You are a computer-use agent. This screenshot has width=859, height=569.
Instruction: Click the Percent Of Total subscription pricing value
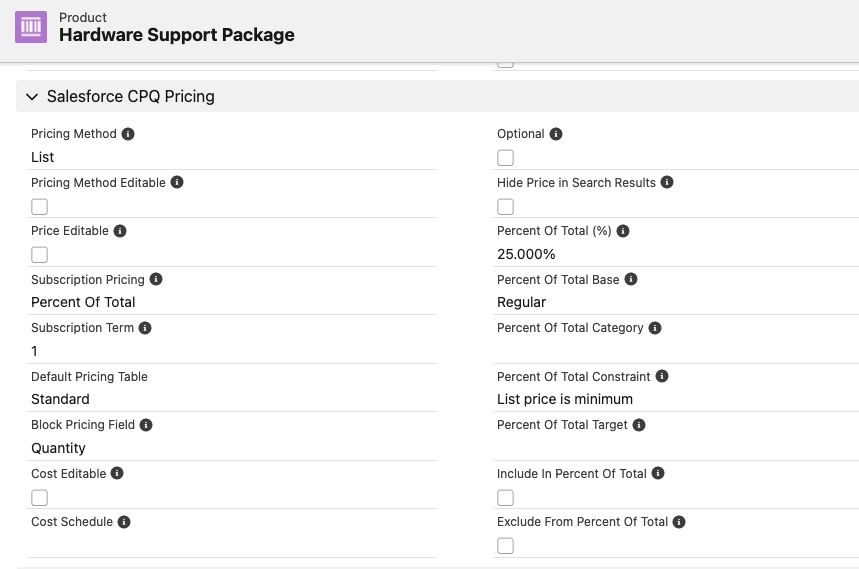(83, 302)
